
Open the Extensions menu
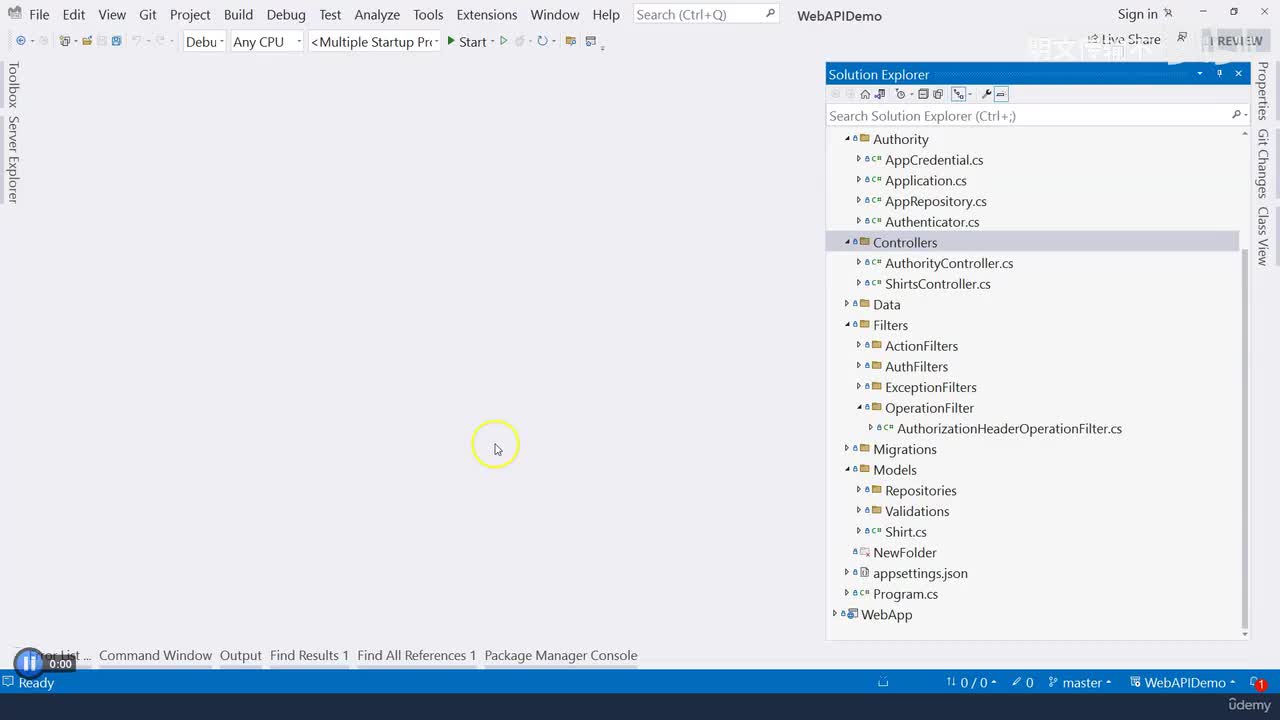coord(486,14)
